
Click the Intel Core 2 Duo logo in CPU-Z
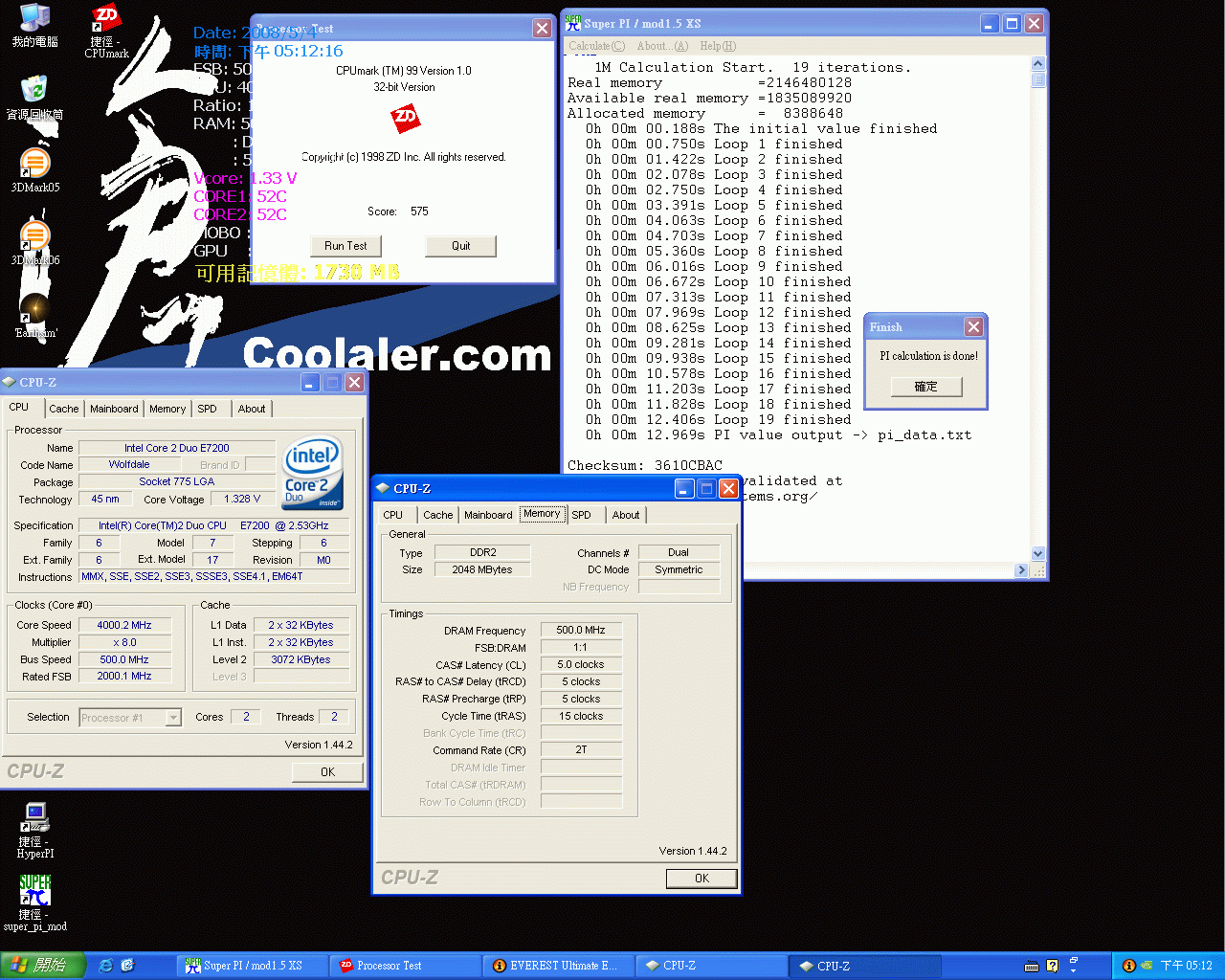pos(312,474)
